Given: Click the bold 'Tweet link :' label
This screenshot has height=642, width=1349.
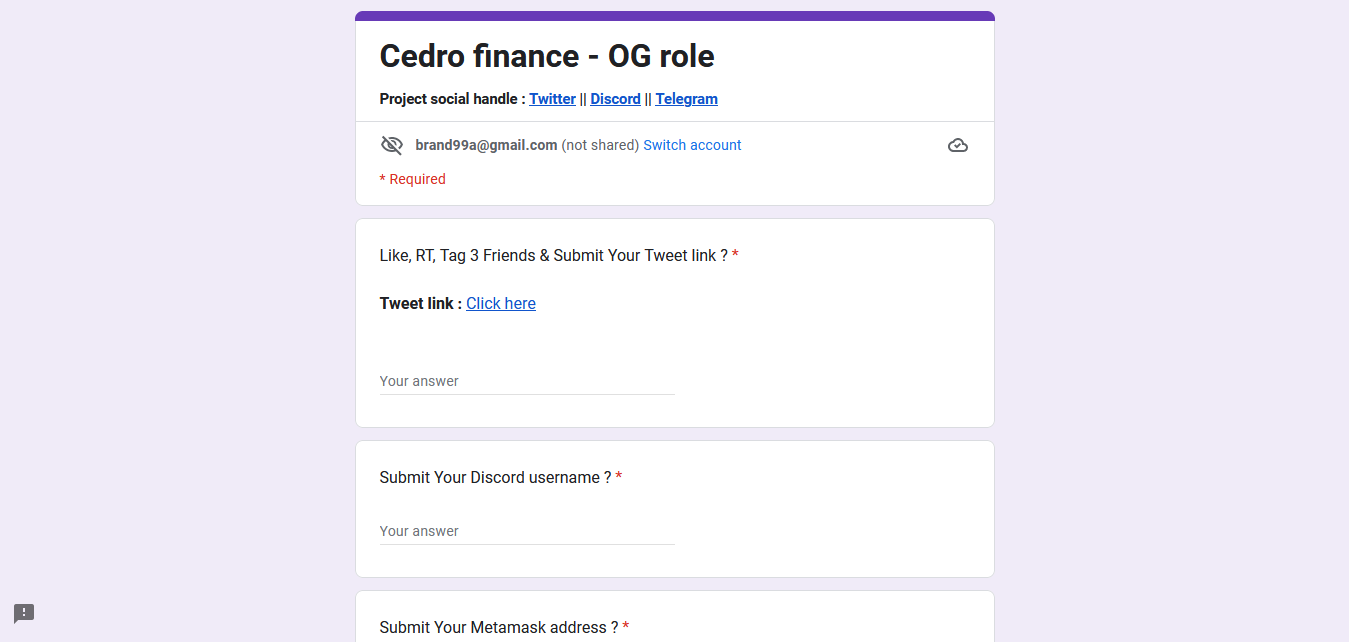Looking at the screenshot, I should coord(420,304).
